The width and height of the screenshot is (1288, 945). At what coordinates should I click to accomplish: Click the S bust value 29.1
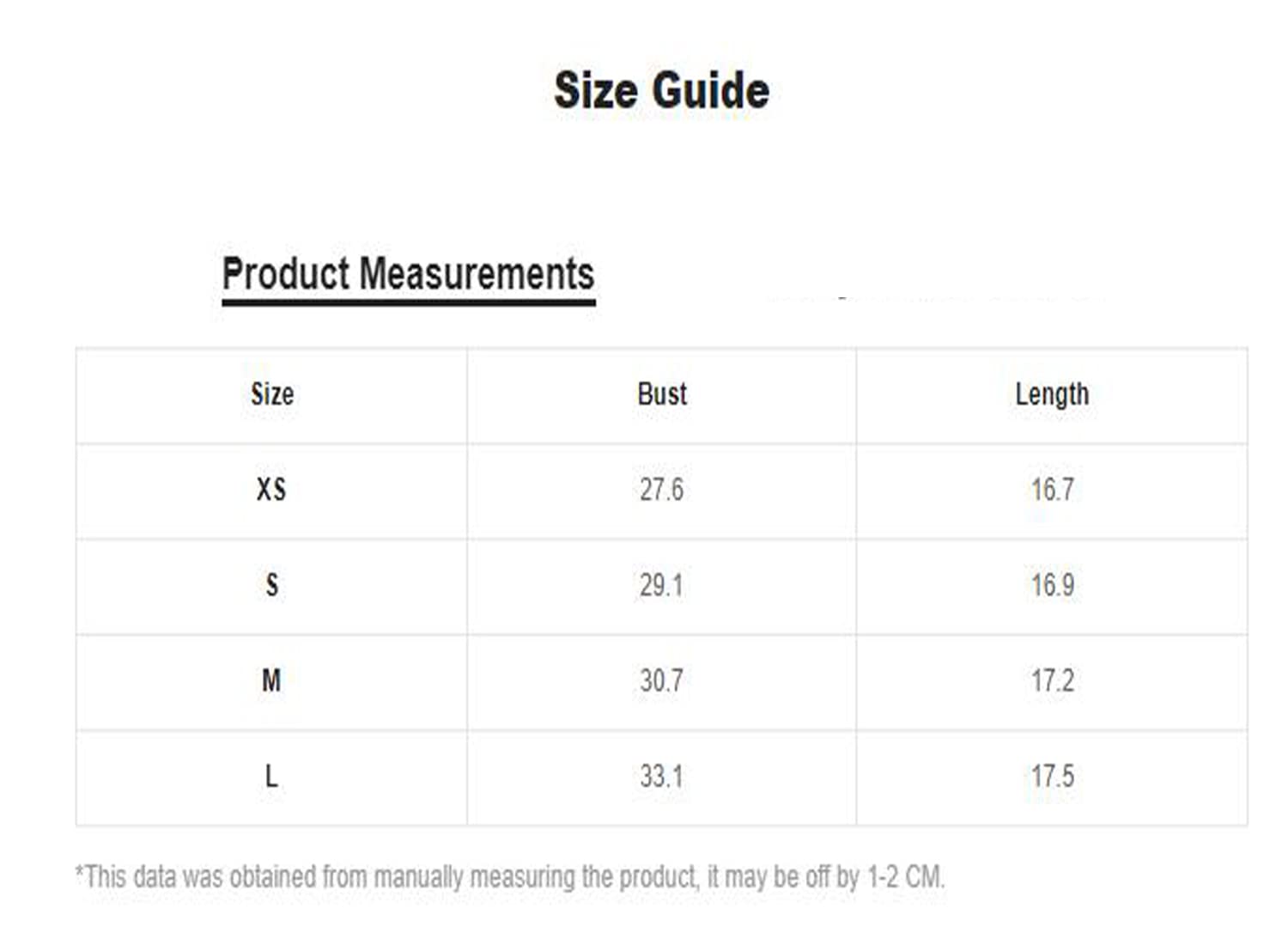coord(661,585)
